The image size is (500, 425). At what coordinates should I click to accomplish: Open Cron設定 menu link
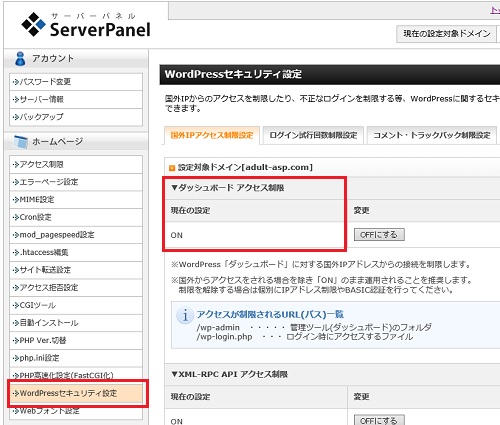(76, 217)
